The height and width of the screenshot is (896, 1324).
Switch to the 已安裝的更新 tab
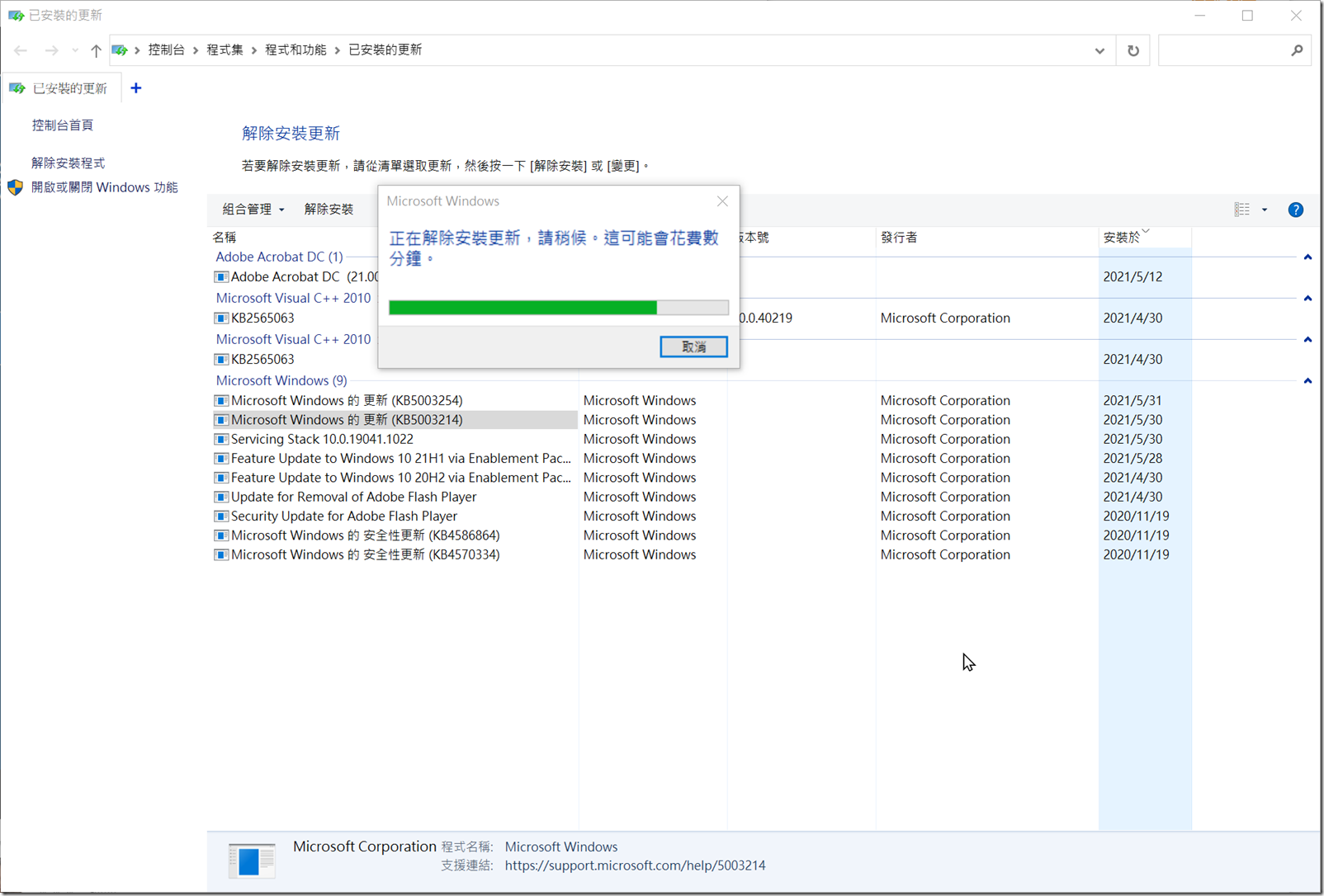click(x=62, y=87)
